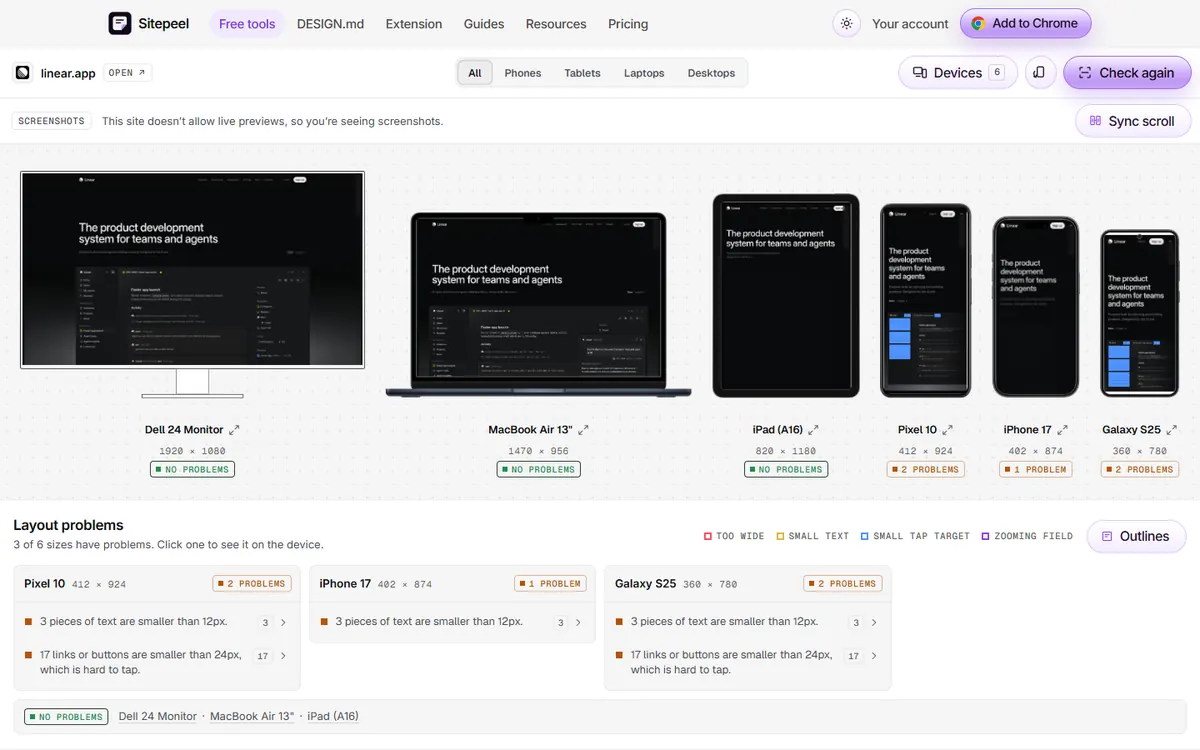The height and width of the screenshot is (750, 1200).
Task: Click the Add to Chrome button
Action: 1025,24
